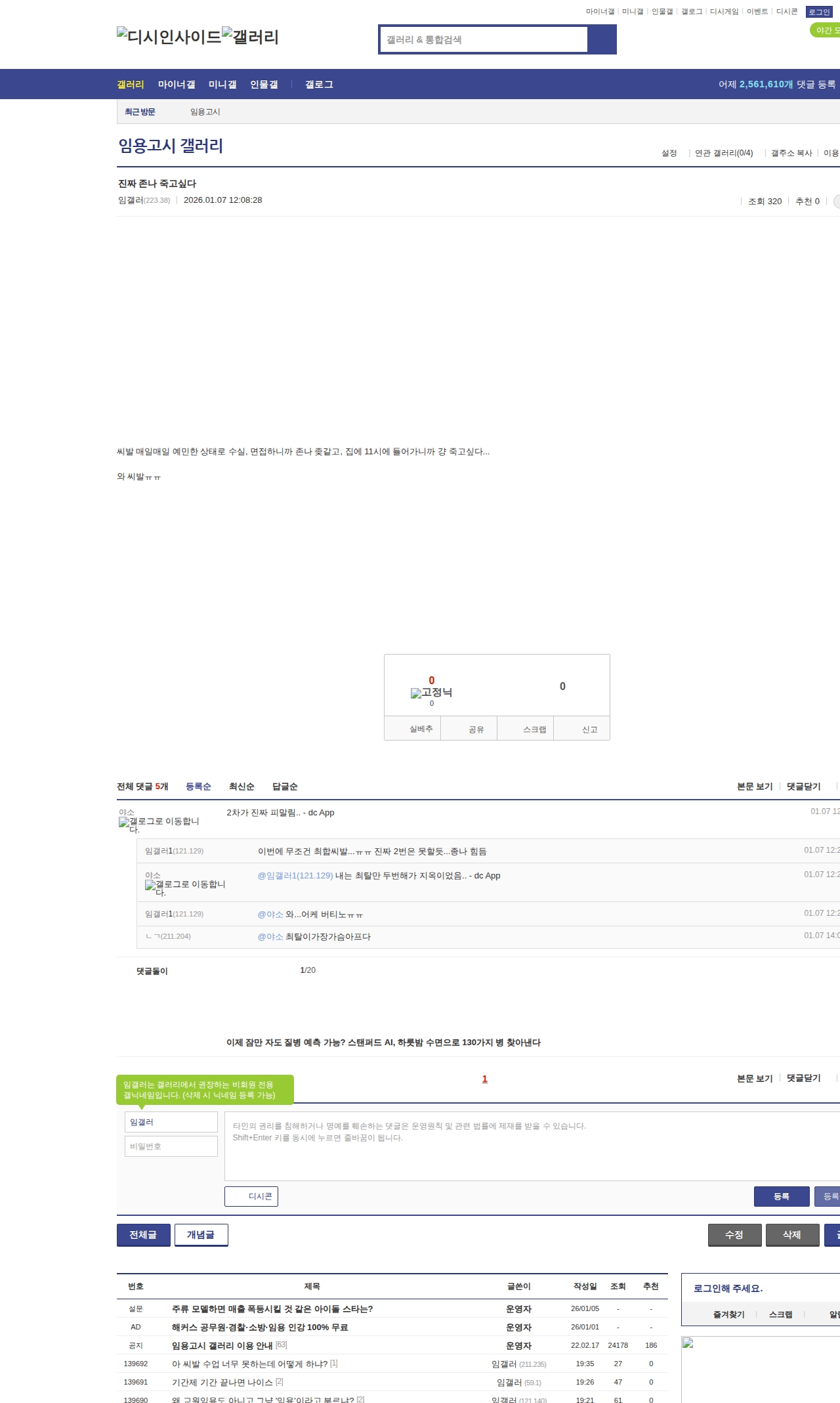Click 댓글닫기 beside the comment page number
Screen dimensions: 840x1403
point(804,1078)
